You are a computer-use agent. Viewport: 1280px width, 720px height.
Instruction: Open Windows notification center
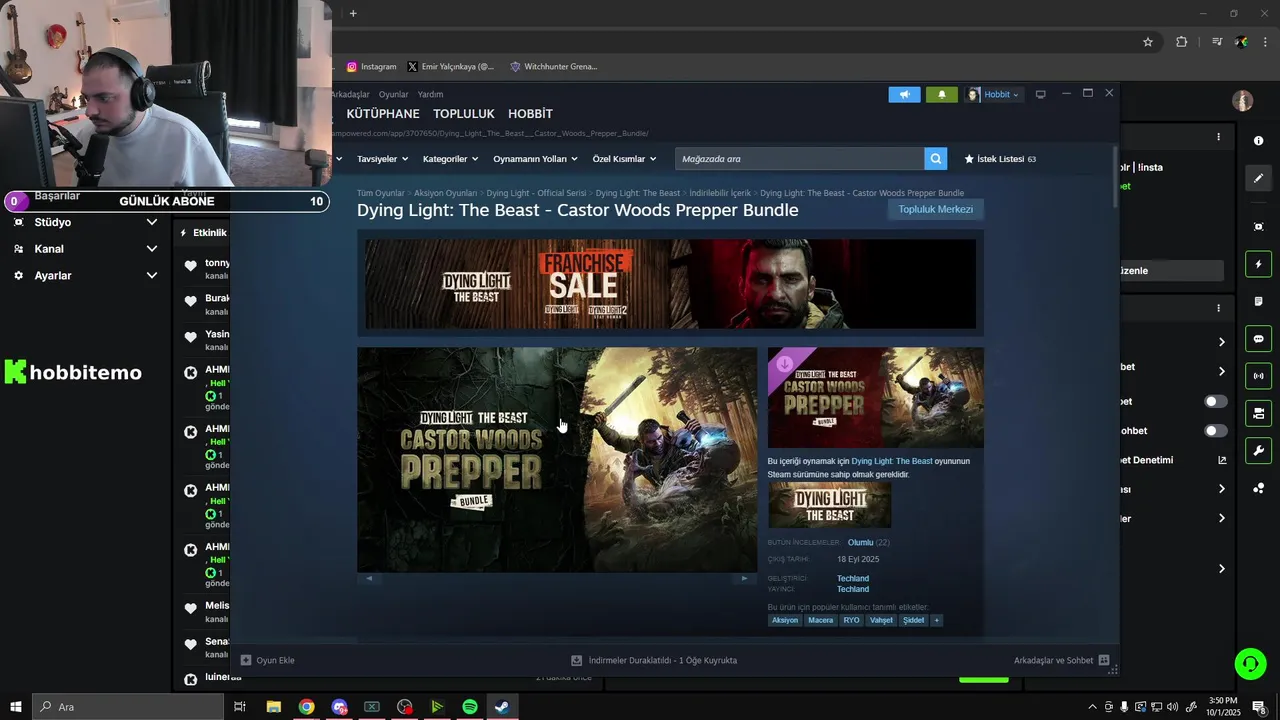pos(1259,707)
